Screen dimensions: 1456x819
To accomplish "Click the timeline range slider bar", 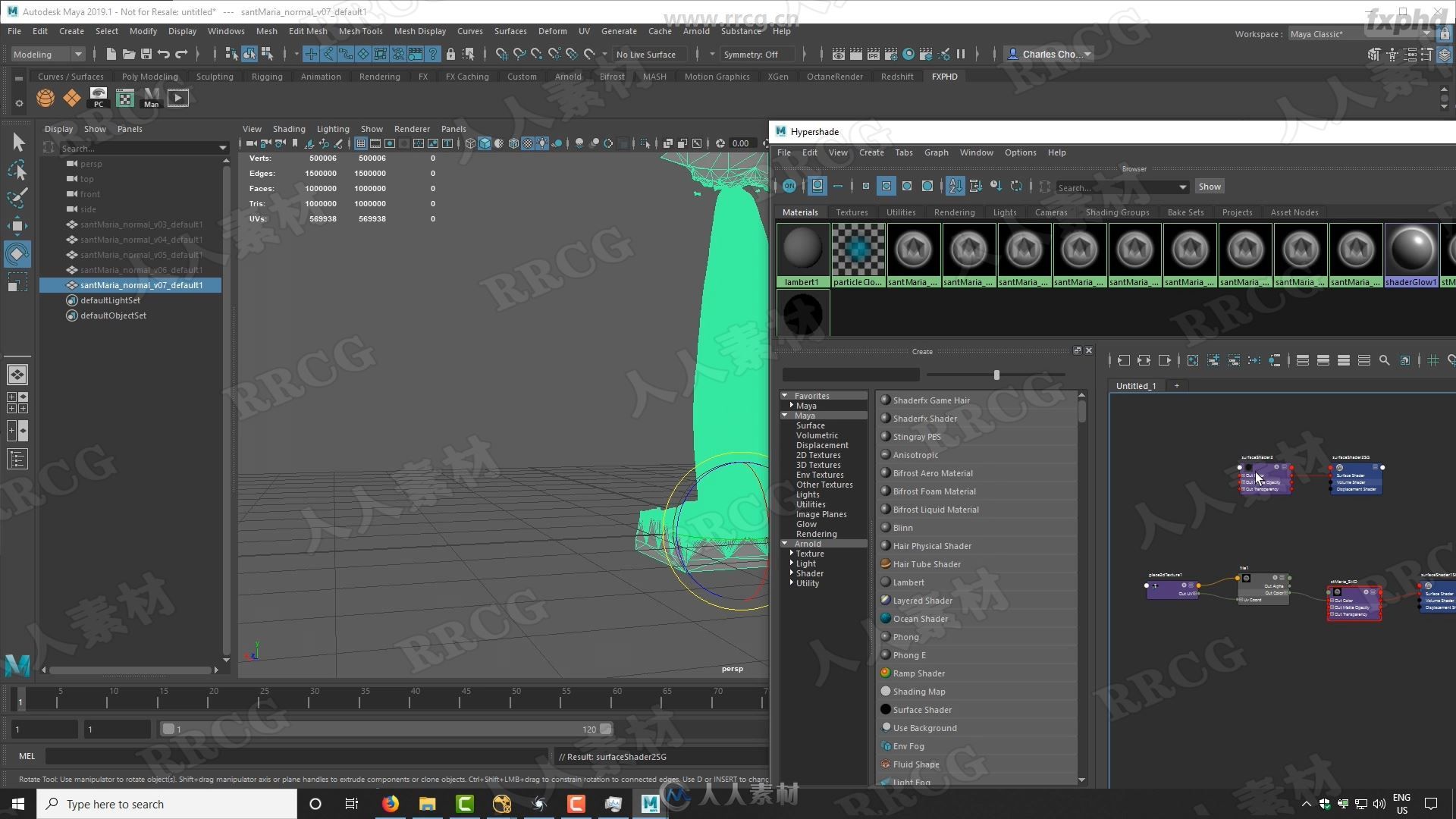I will [x=386, y=729].
